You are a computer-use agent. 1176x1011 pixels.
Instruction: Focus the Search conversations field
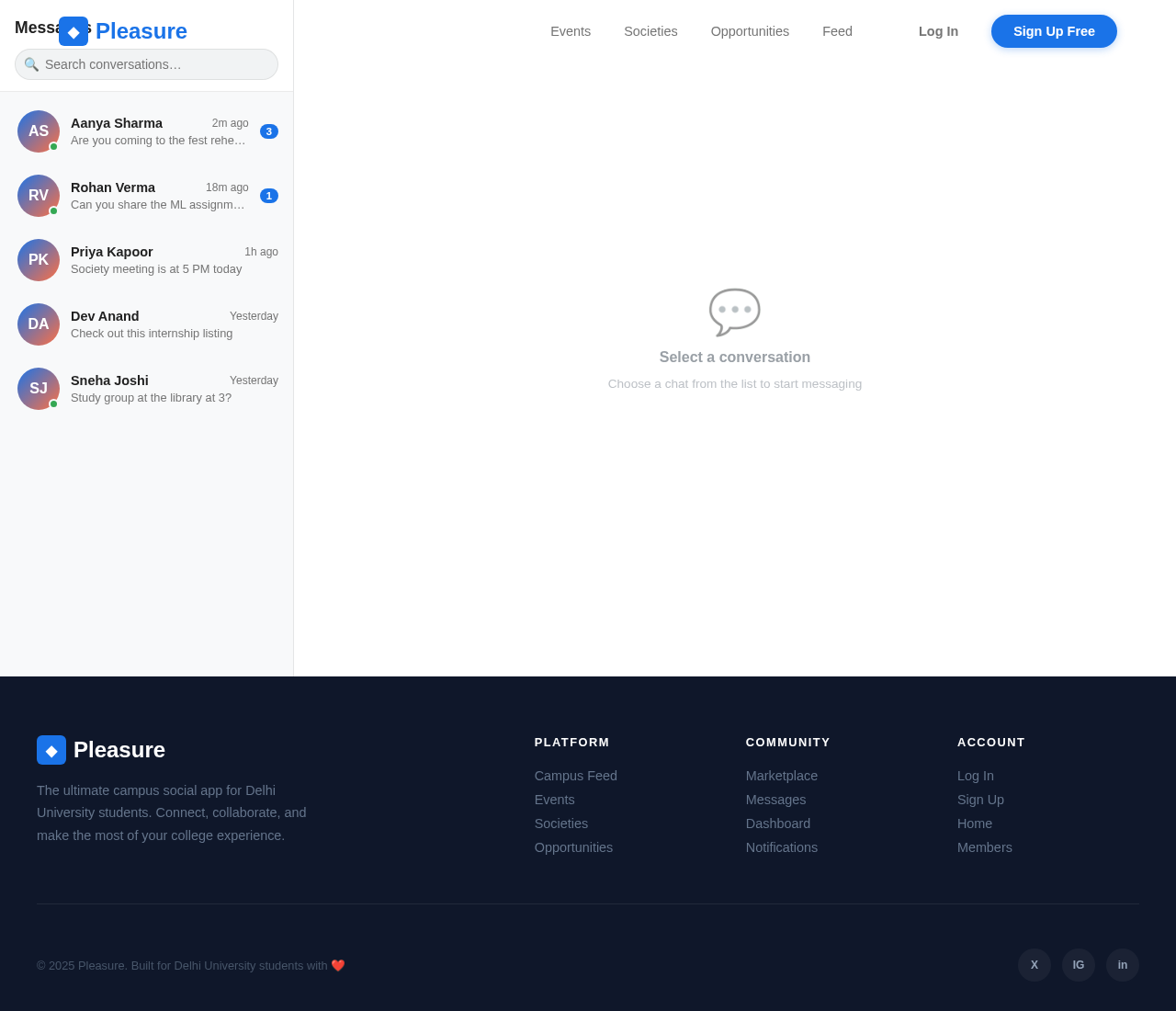tap(146, 64)
